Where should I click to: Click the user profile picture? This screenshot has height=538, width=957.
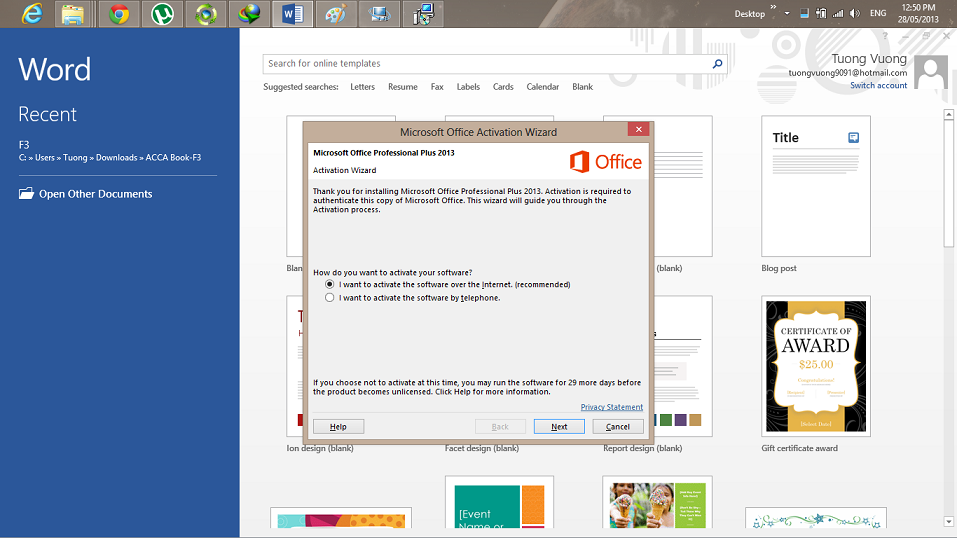[931, 73]
